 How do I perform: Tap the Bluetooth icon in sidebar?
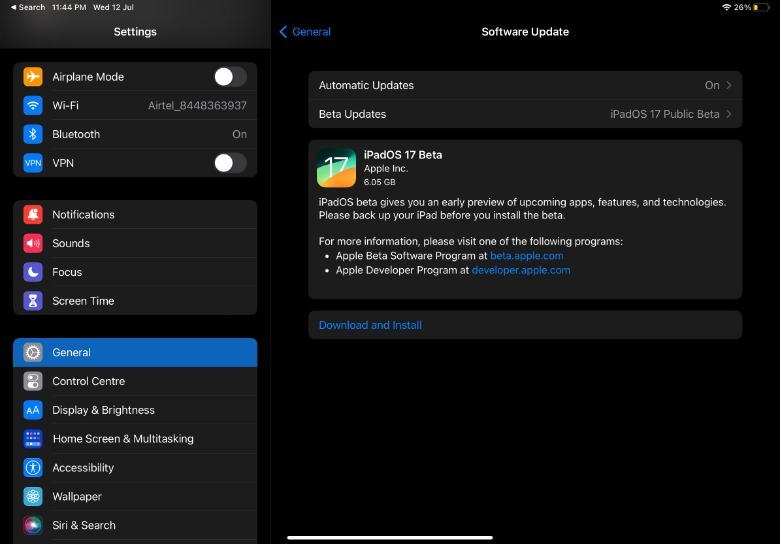click(33, 134)
